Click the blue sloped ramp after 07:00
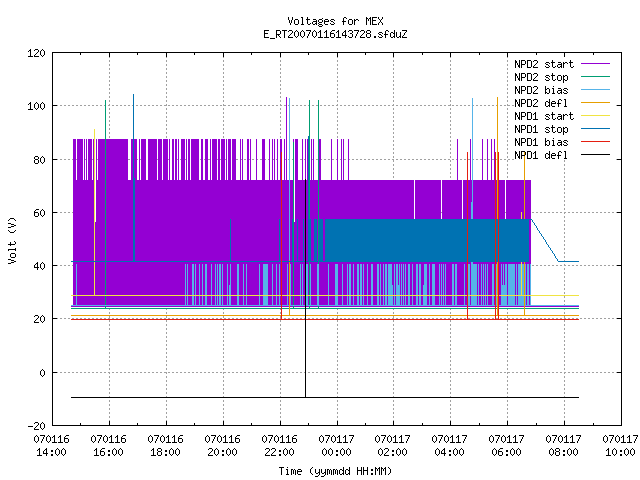640x480 pixels. [544, 240]
